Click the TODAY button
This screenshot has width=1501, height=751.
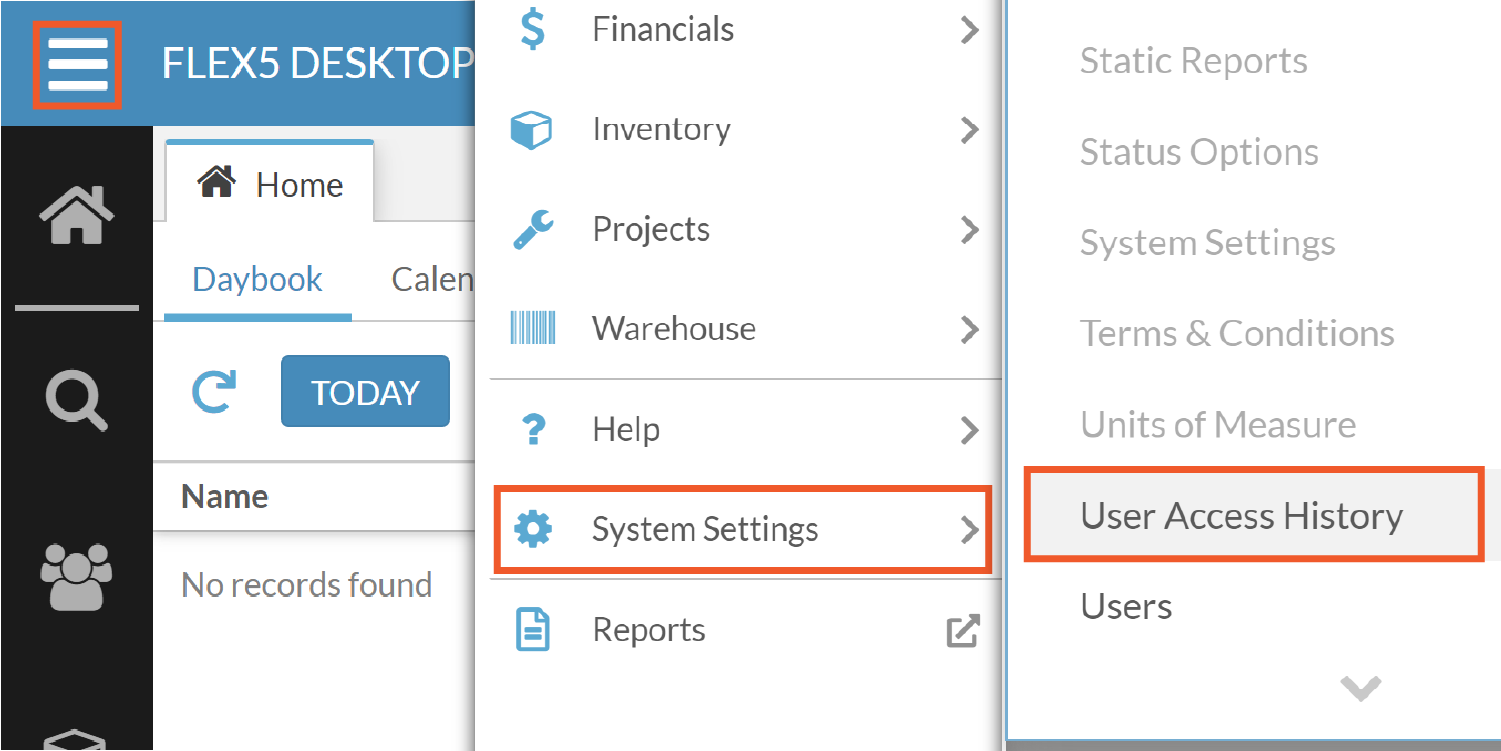pyautogui.click(x=365, y=391)
